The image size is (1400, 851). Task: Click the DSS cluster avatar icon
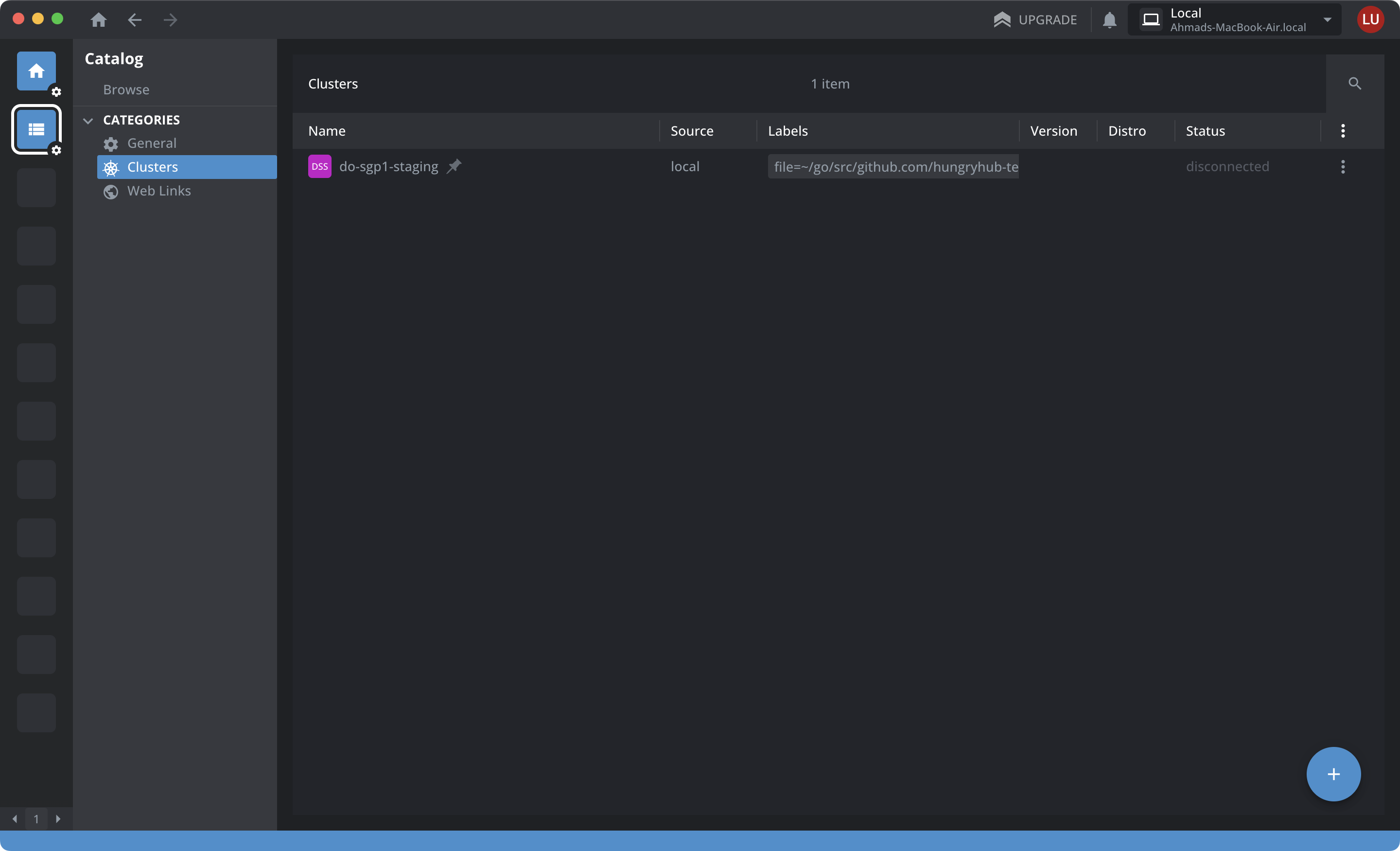pos(319,167)
